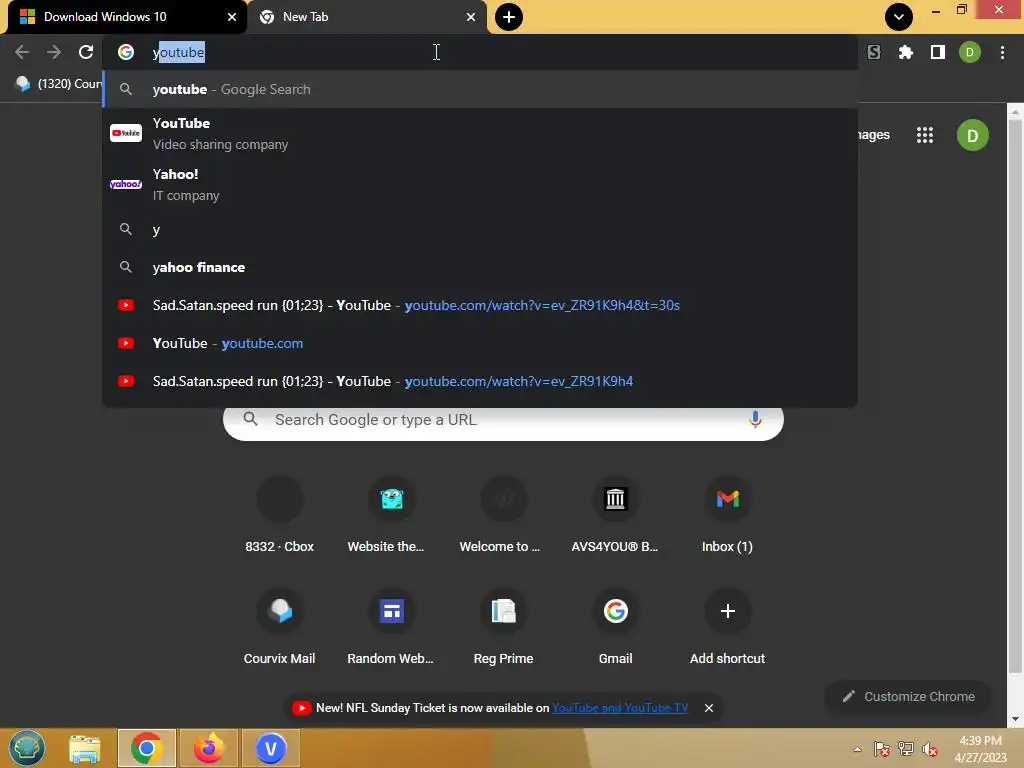
Task: Select 'youtube - Google Search' suggestion
Action: (480, 89)
